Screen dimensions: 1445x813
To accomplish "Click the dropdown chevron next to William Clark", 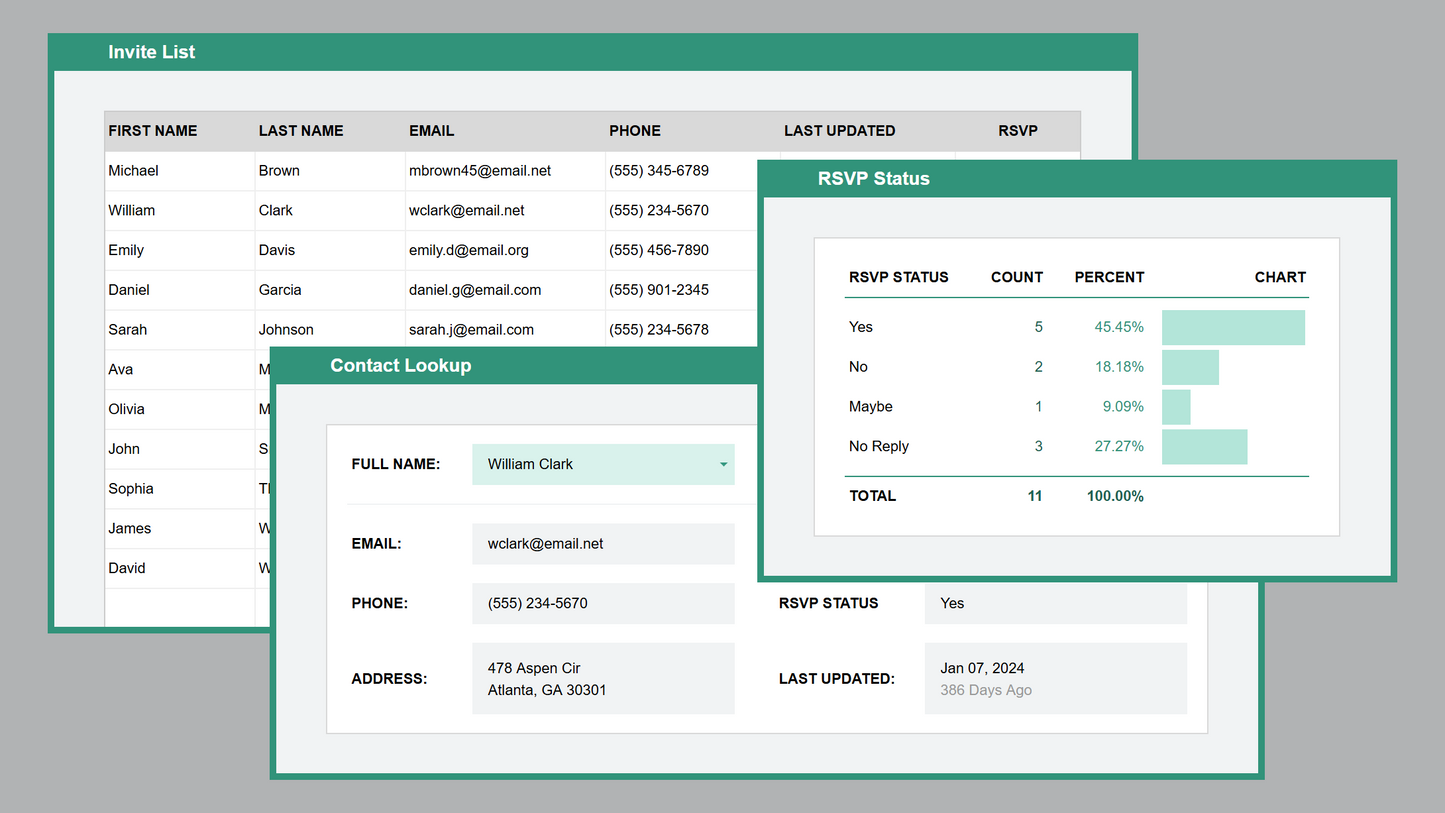I will (722, 464).
